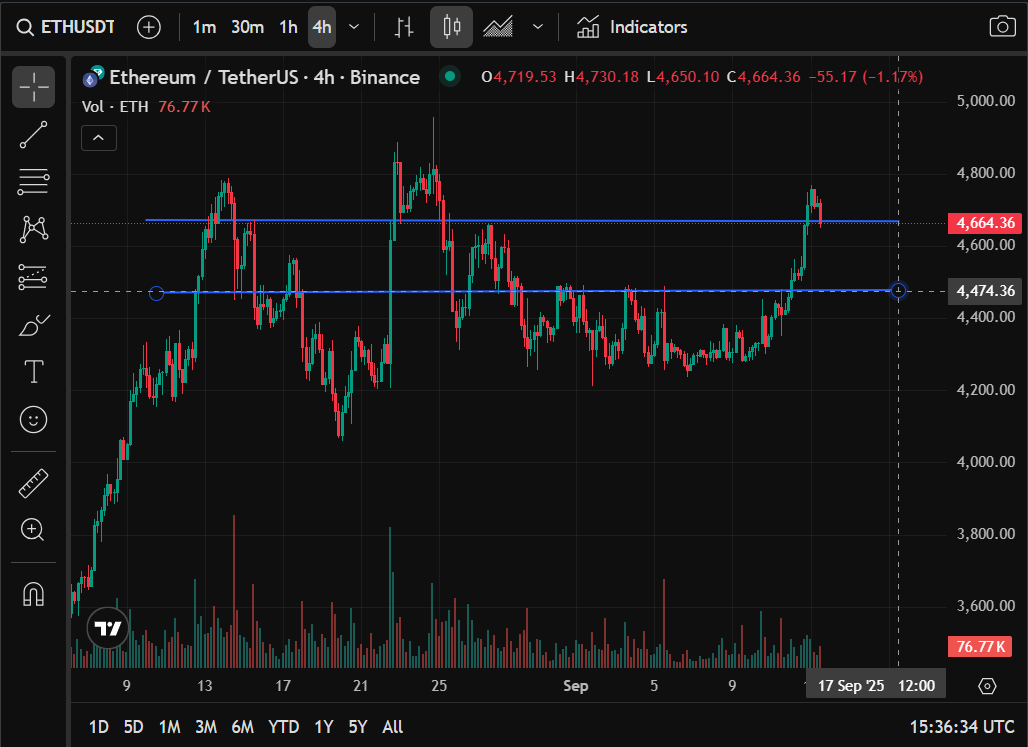
Task: Select the text annotation tool
Action: (33, 372)
